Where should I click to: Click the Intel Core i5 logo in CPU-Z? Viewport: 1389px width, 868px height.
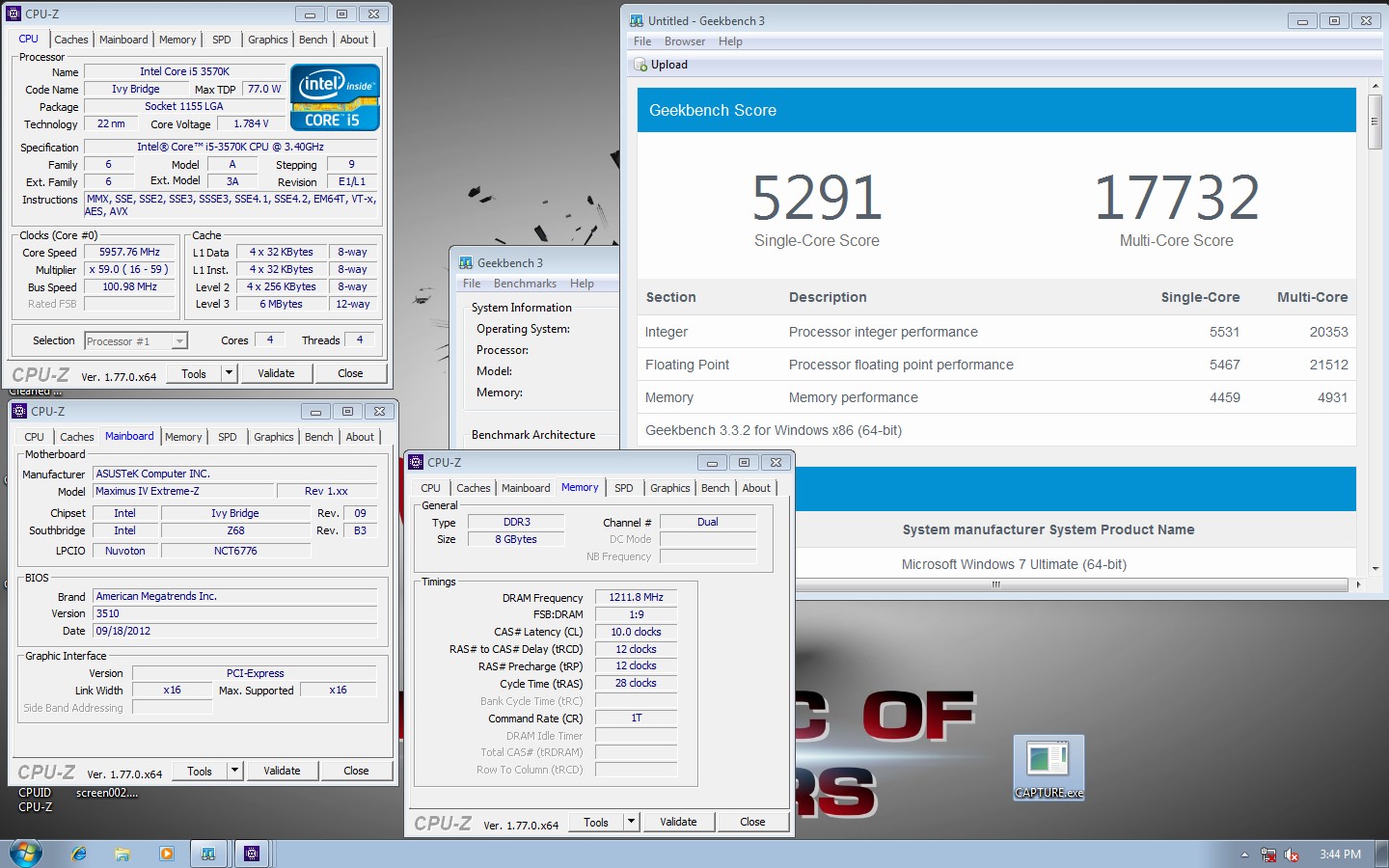tap(335, 97)
